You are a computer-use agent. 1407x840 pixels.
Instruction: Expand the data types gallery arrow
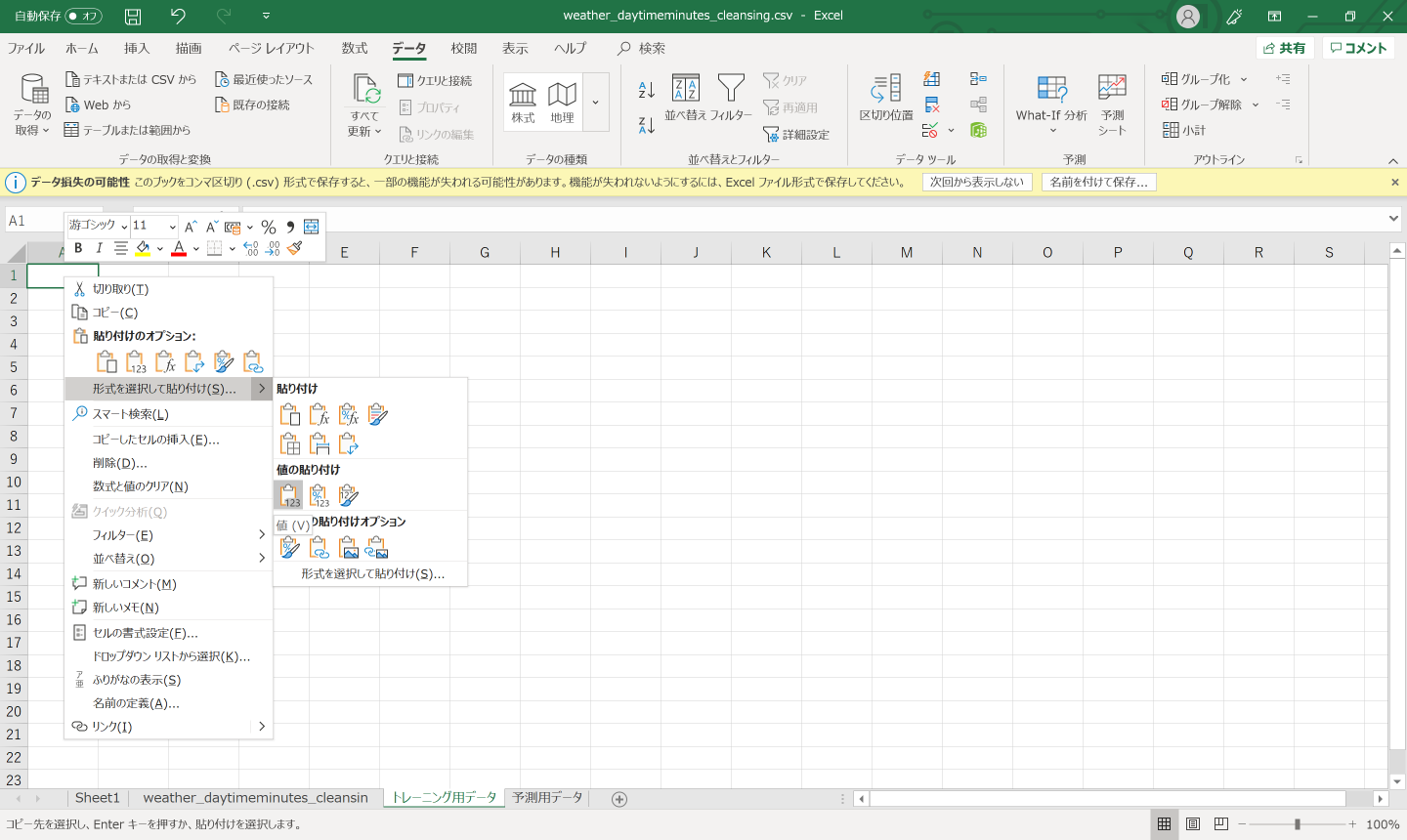coord(595,102)
